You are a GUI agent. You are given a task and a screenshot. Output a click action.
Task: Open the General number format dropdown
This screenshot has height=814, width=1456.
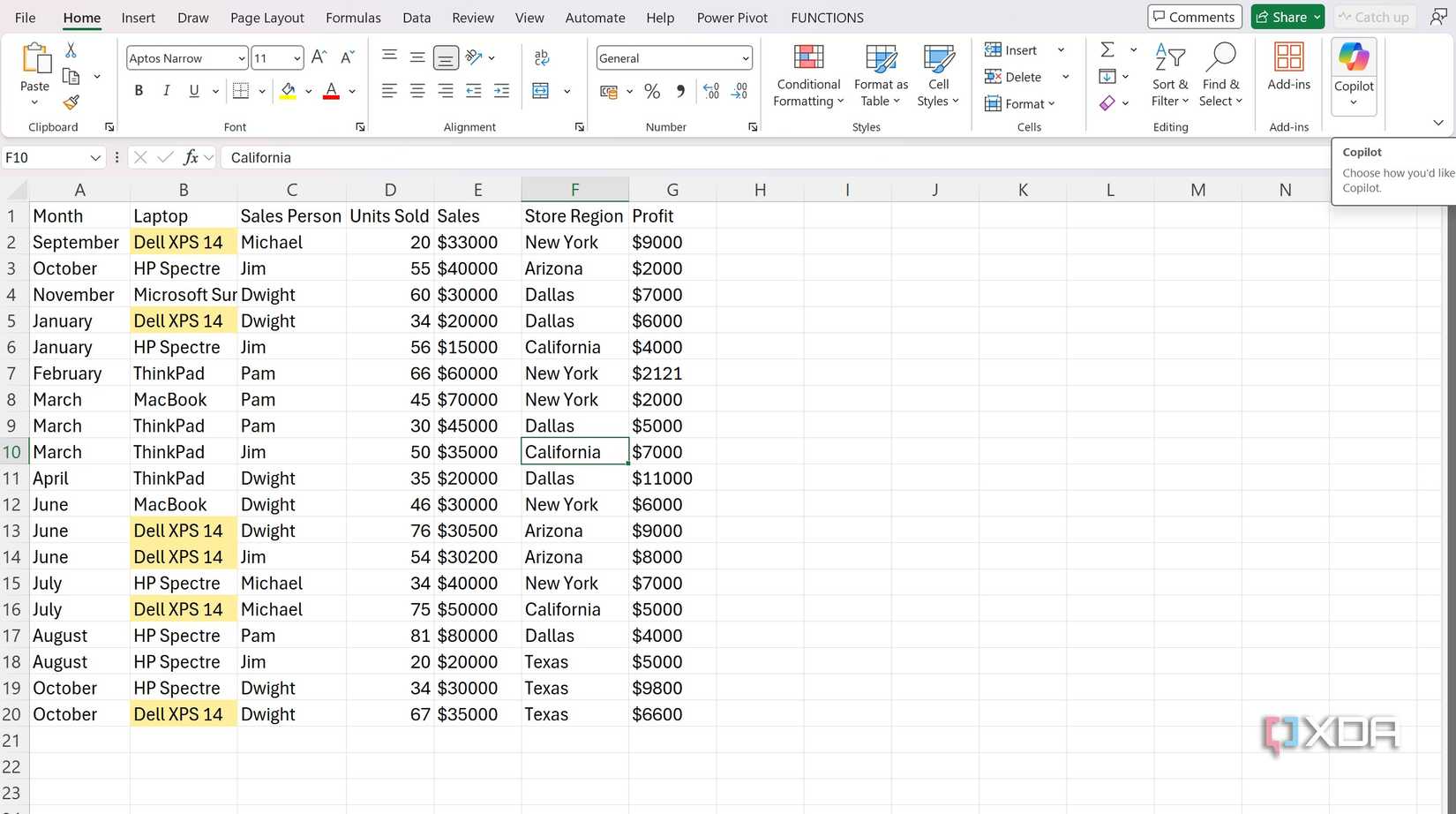tap(747, 57)
